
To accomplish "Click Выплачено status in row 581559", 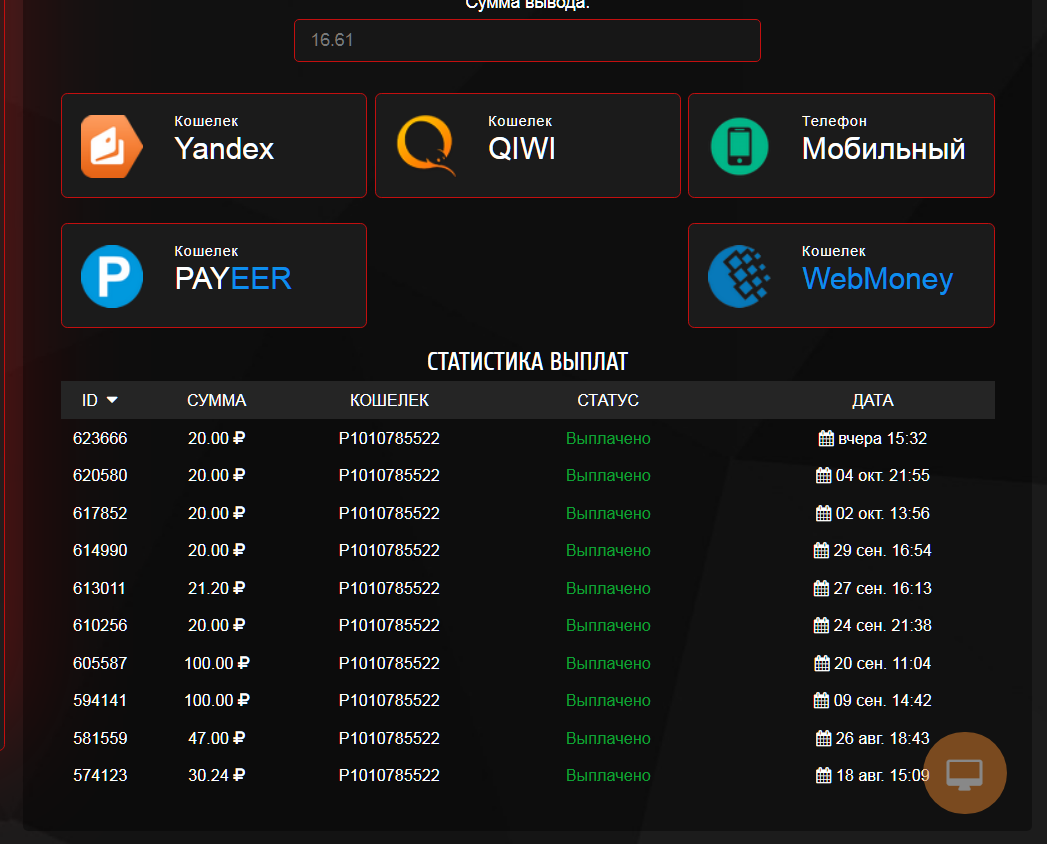I will [x=608, y=738].
